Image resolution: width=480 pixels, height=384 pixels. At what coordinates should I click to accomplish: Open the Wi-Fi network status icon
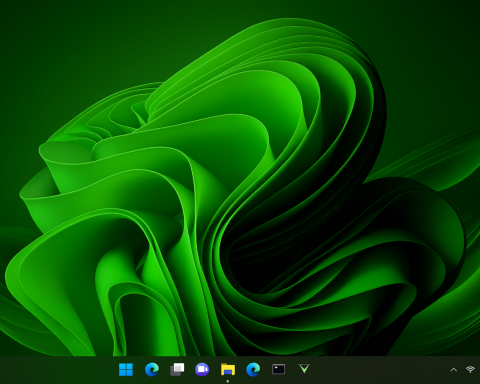[470, 369]
